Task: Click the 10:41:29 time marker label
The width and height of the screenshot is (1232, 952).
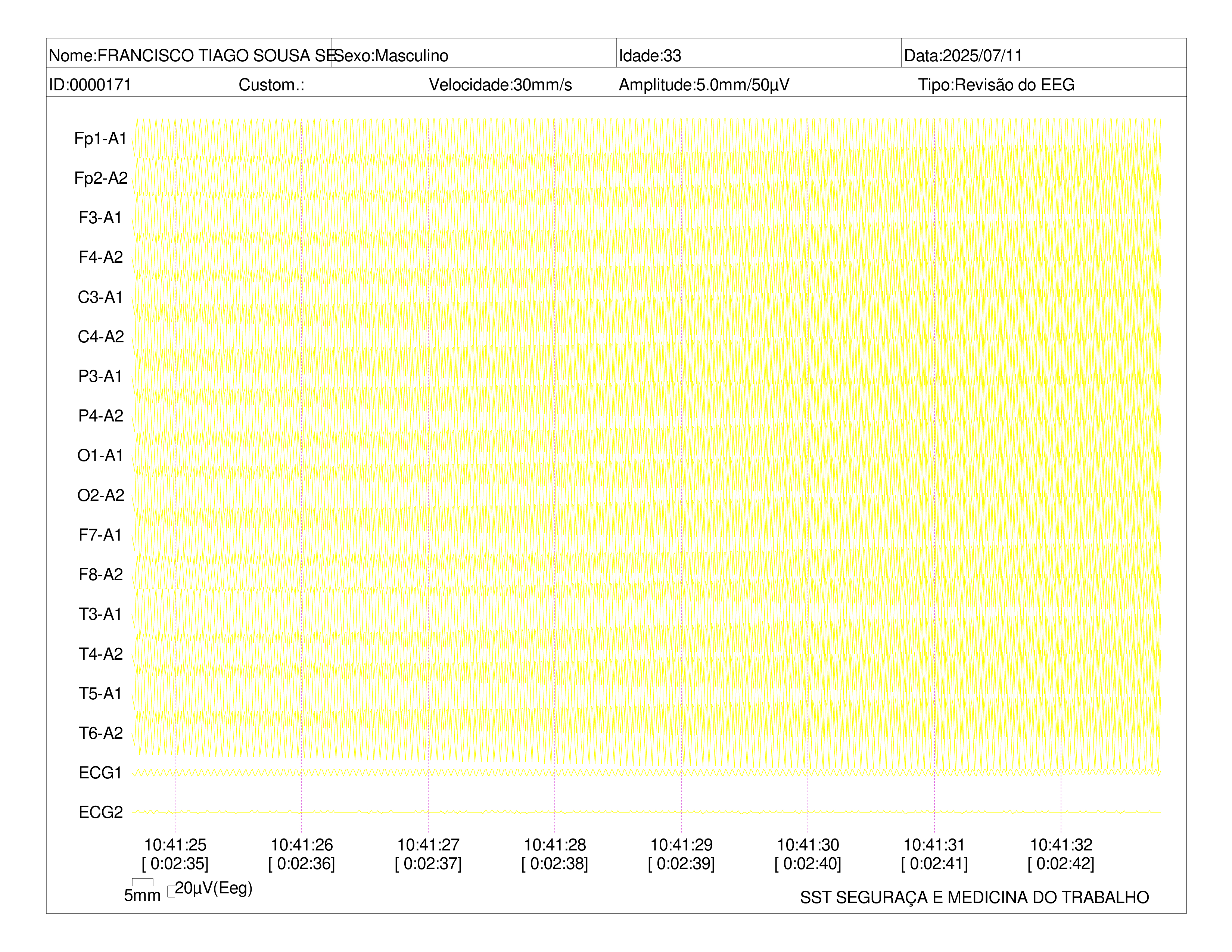Action: 681,845
